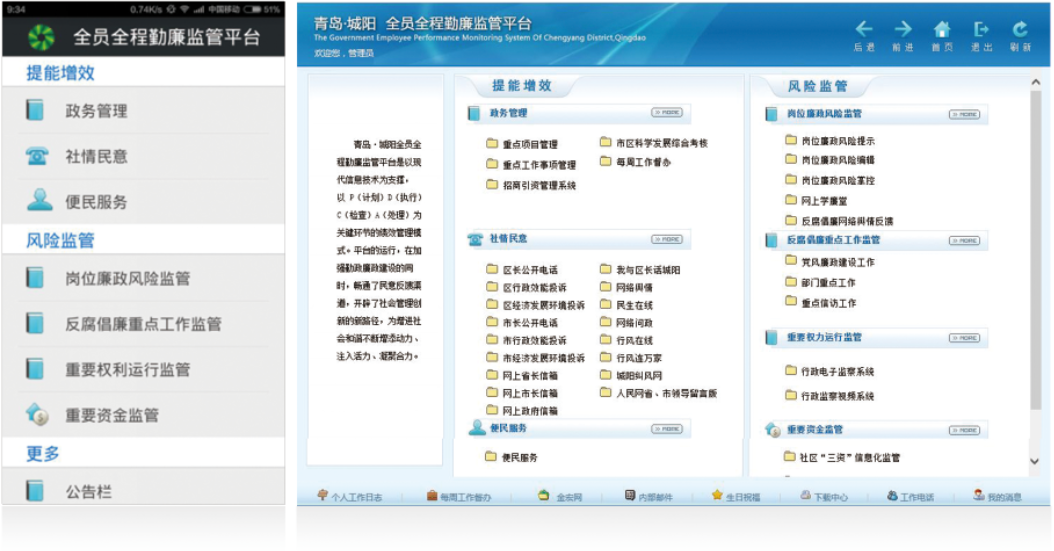Click MORE button next to 重要资金监管
This screenshot has height=551, width=1054.
pos(965,430)
